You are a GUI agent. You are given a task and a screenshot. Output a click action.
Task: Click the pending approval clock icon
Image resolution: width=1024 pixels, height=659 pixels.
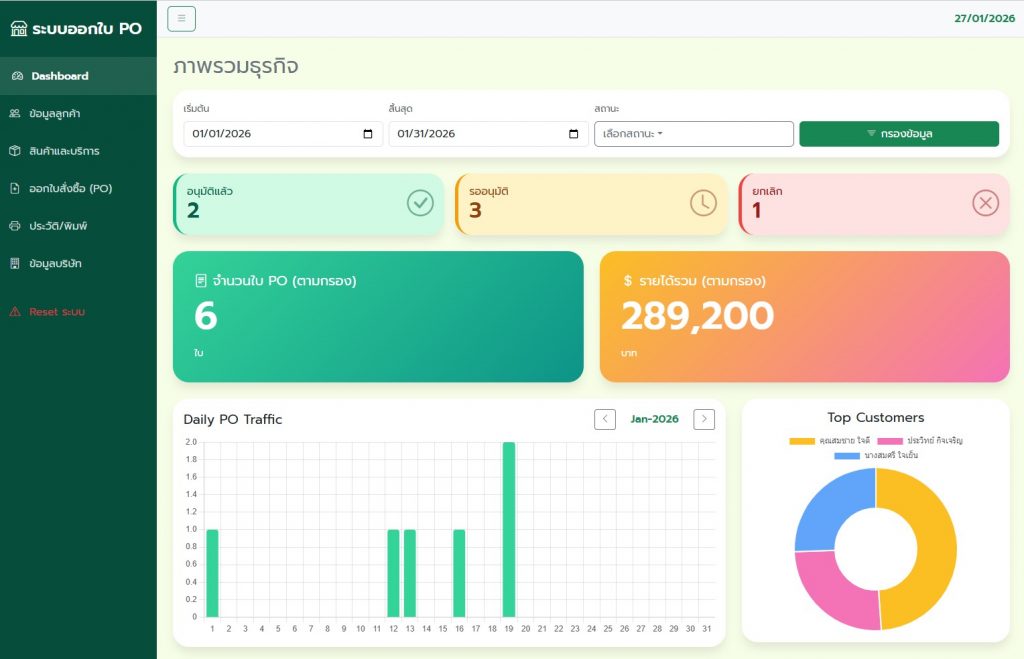703,203
